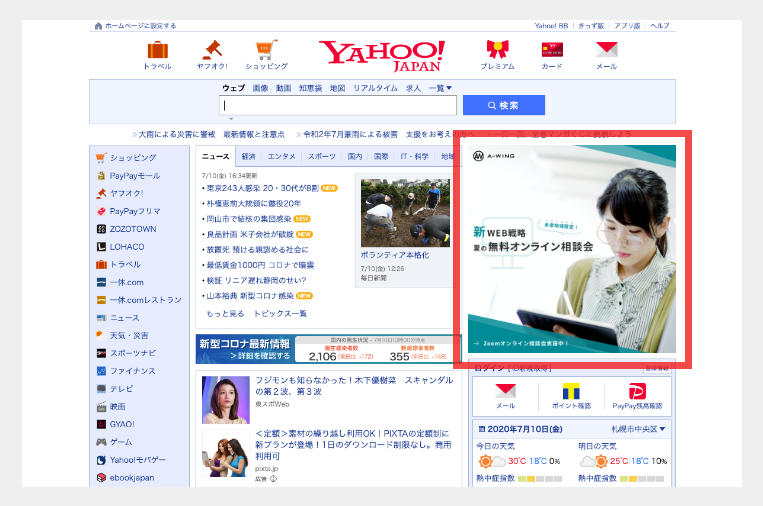763x506 pixels.
Task: Switch to the 経済 news tab
Action: tap(248, 157)
